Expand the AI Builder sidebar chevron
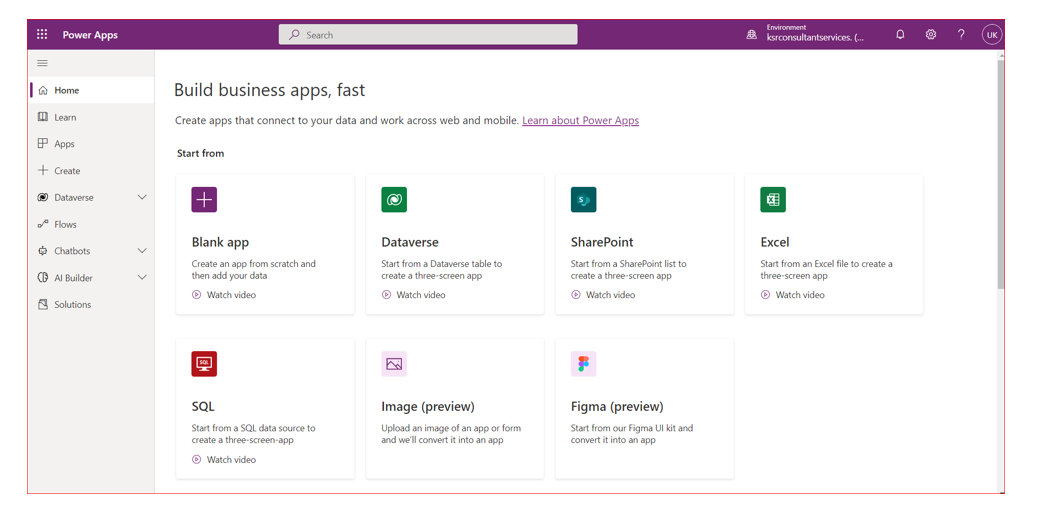 tap(142, 277)
